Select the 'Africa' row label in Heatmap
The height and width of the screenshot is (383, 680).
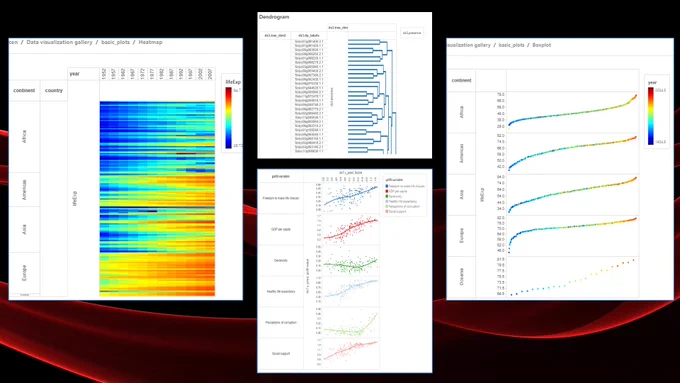[24, 136]
